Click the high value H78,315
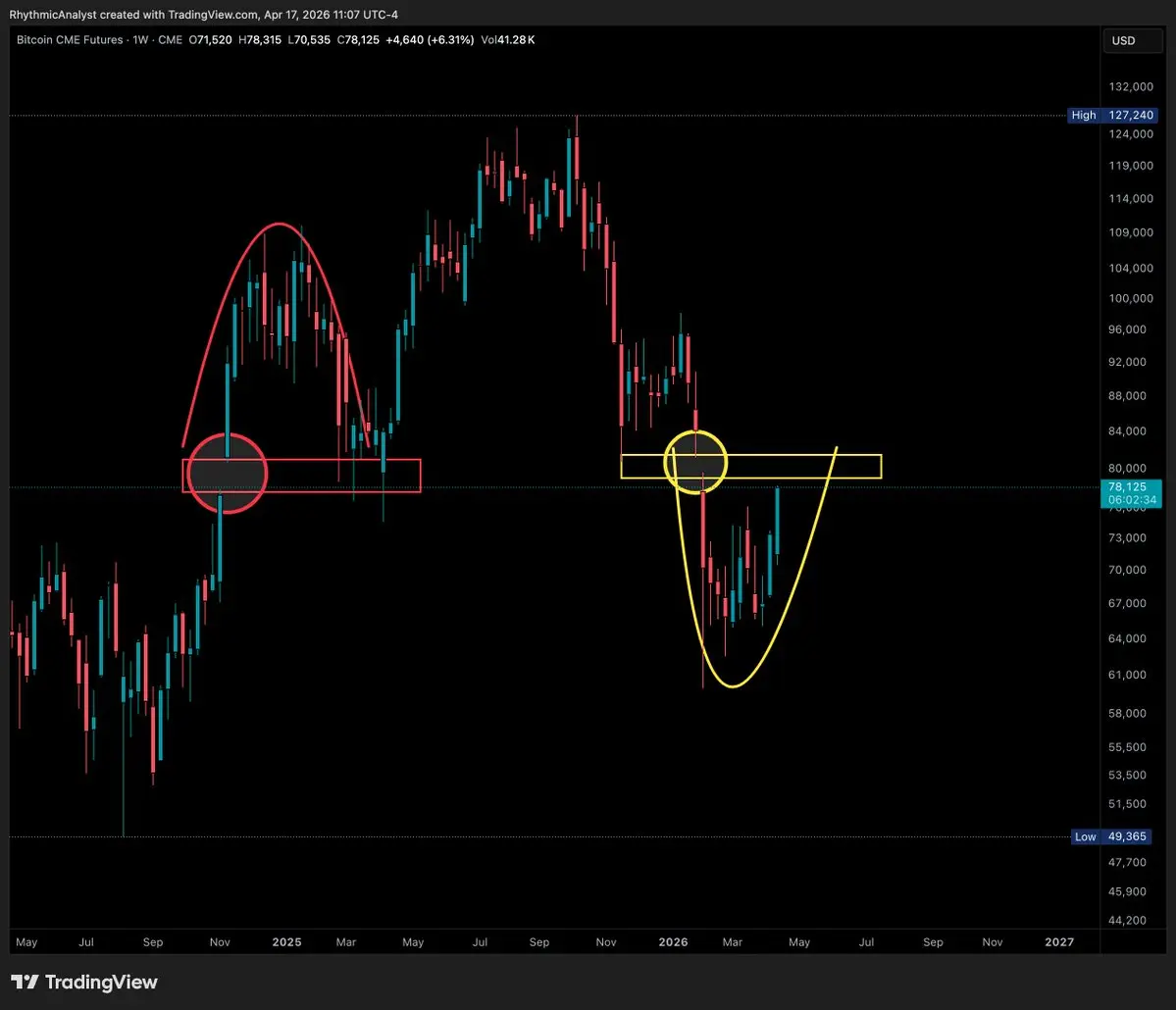Viewport: 1176px width, 1010px height. (260, 40)
